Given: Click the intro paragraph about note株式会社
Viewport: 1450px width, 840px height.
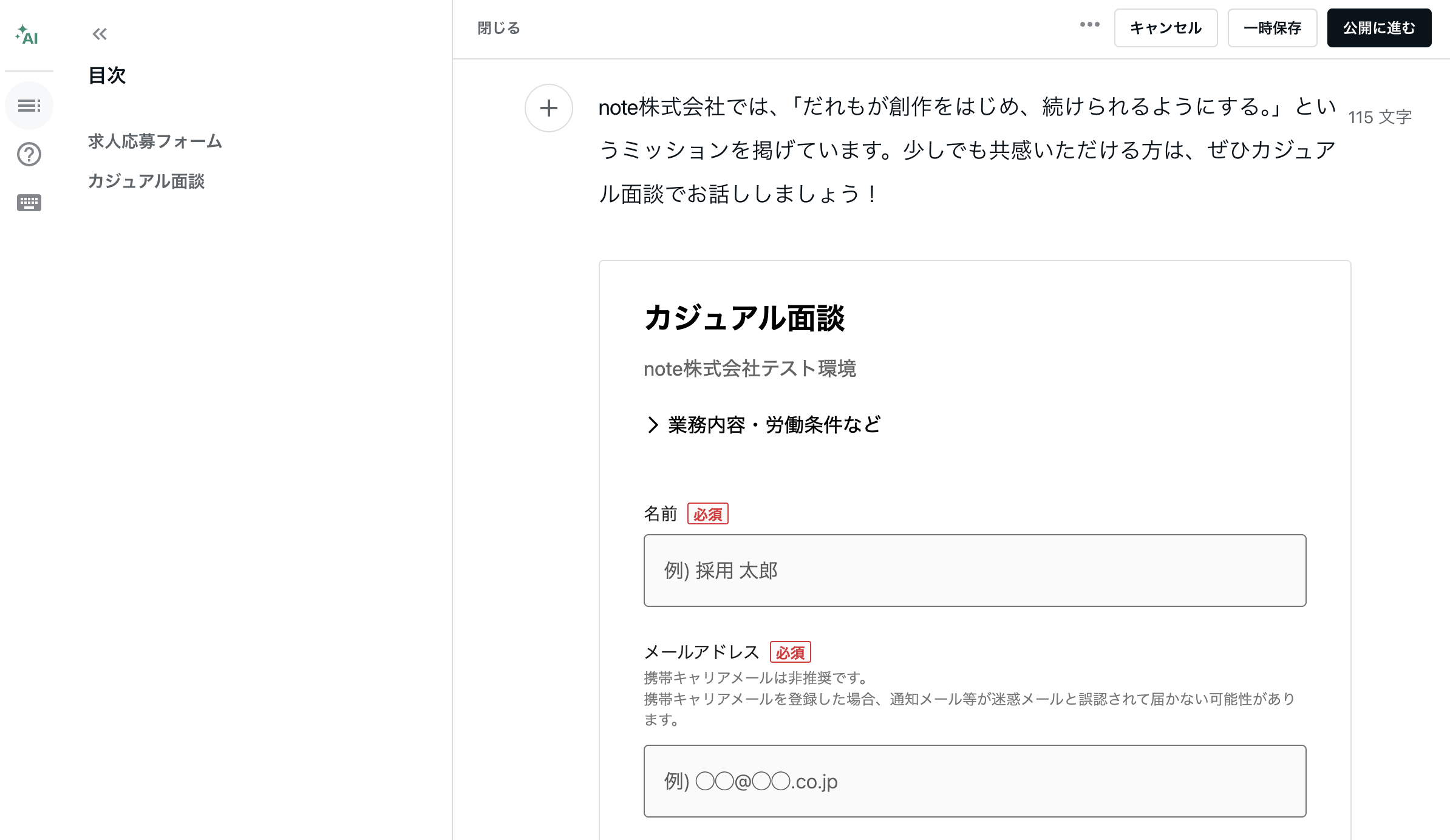Looking at the screenshot, I should 967,151.
